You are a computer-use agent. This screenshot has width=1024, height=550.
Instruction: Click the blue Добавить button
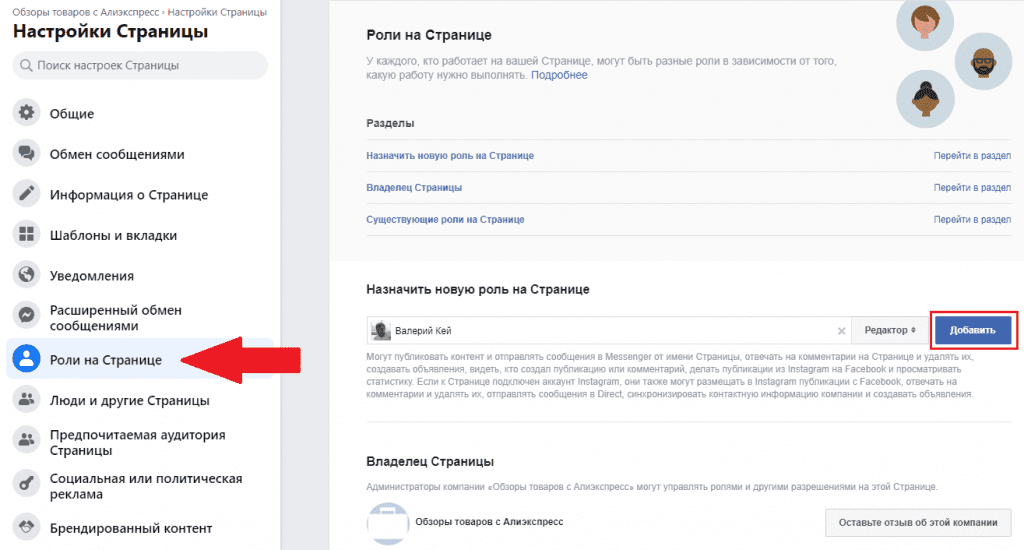tap(973, 331)
